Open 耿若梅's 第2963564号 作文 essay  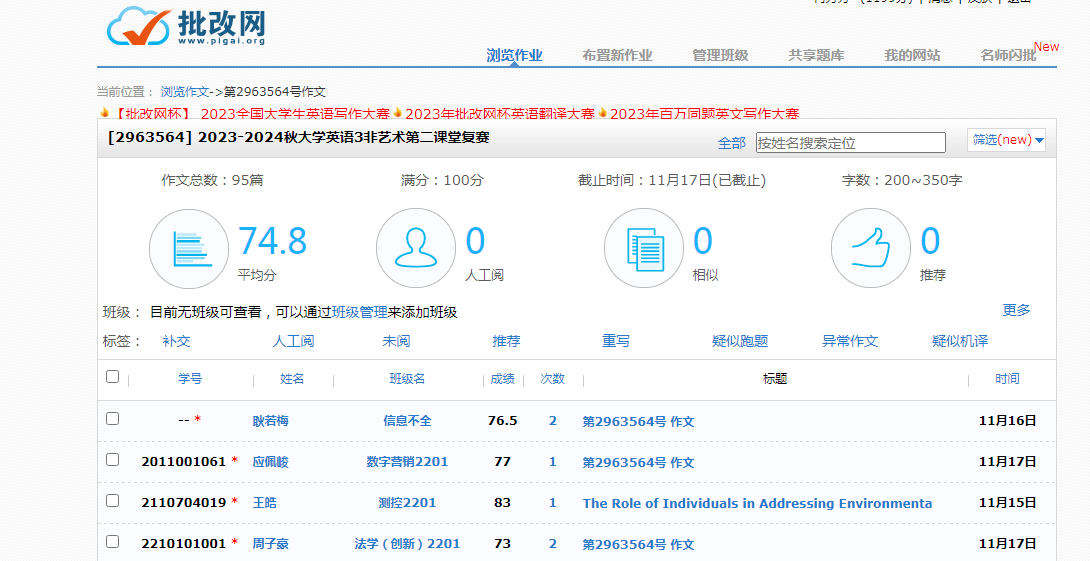click(638, 421)
